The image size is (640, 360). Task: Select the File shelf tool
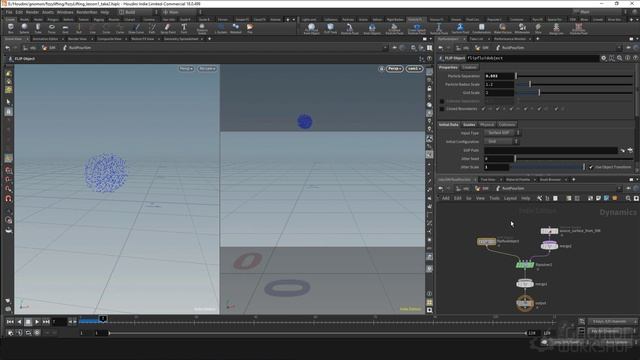[x=250, y=28]
